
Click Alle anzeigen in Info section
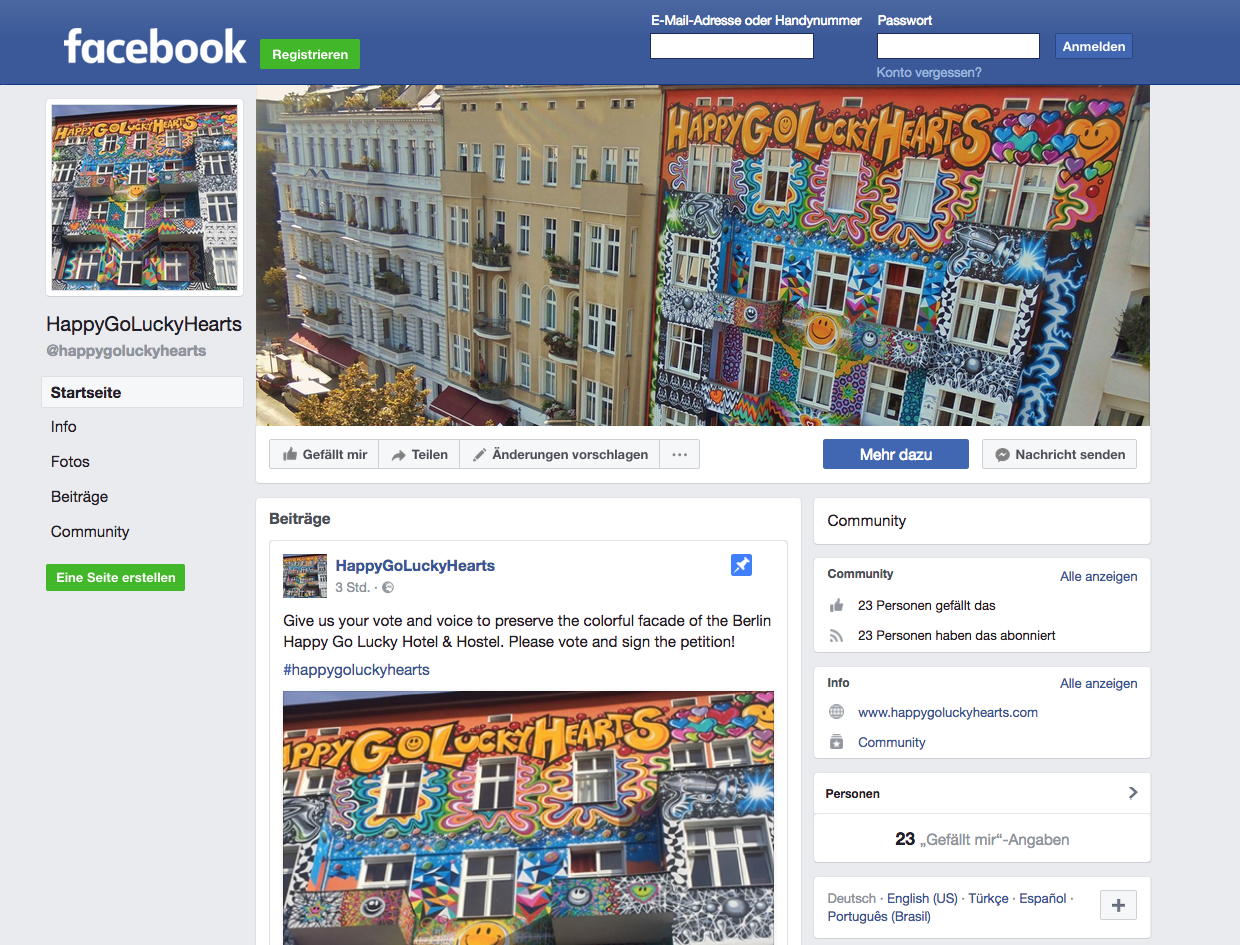click(x=1099, y=684)
